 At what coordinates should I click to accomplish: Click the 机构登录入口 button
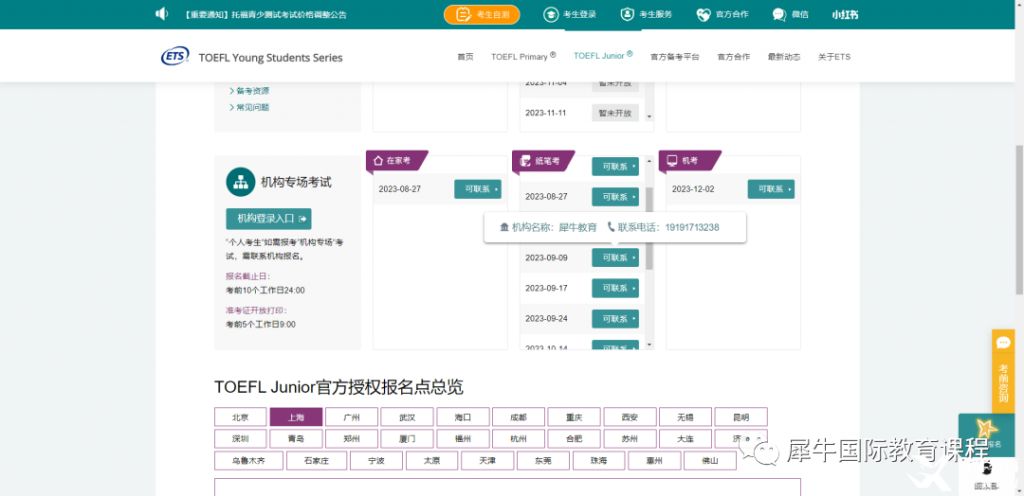coord(268,219)
